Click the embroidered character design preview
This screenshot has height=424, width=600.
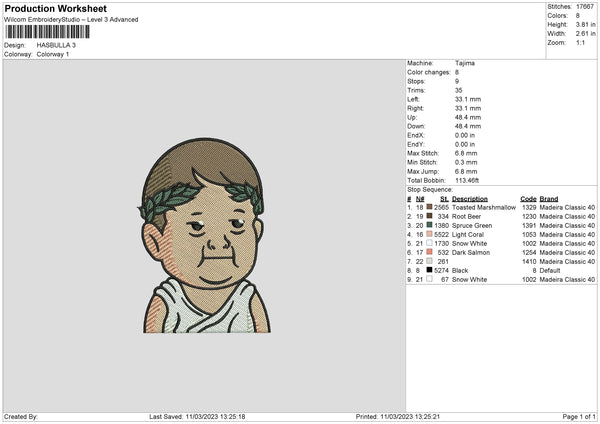204,236
